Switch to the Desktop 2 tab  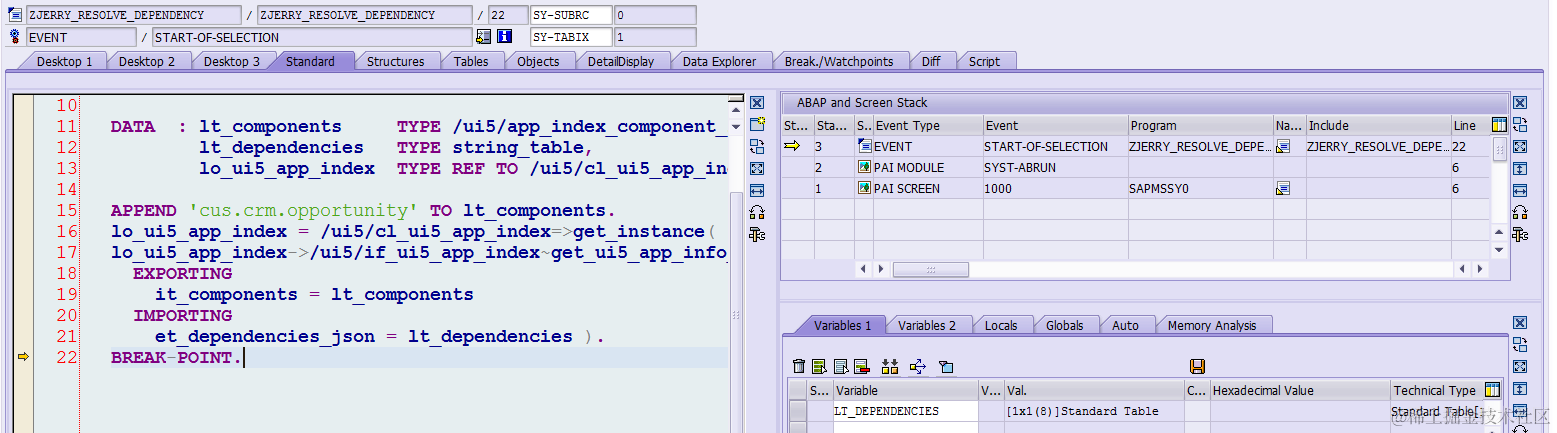coord(147,61)
